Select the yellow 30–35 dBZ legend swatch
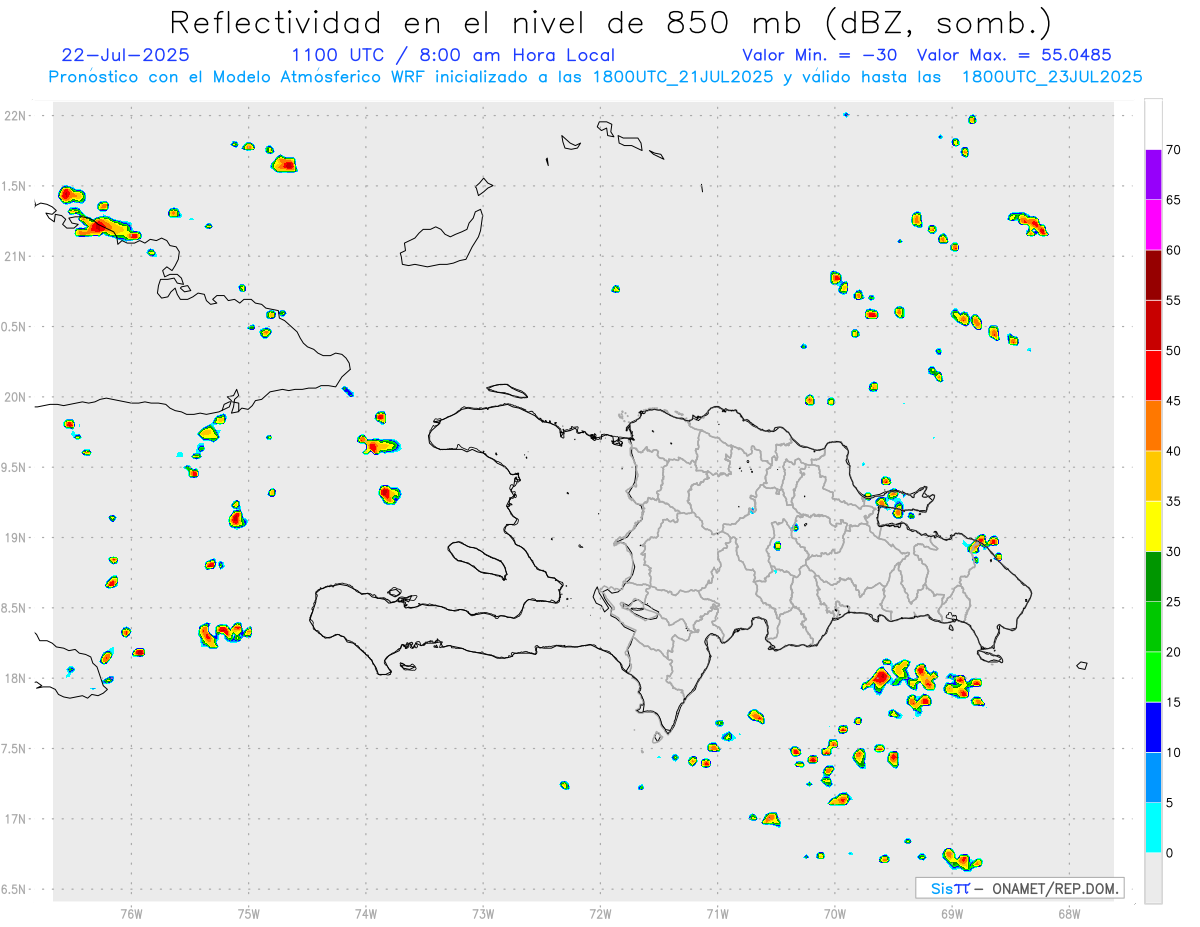 click(1153, 526)
